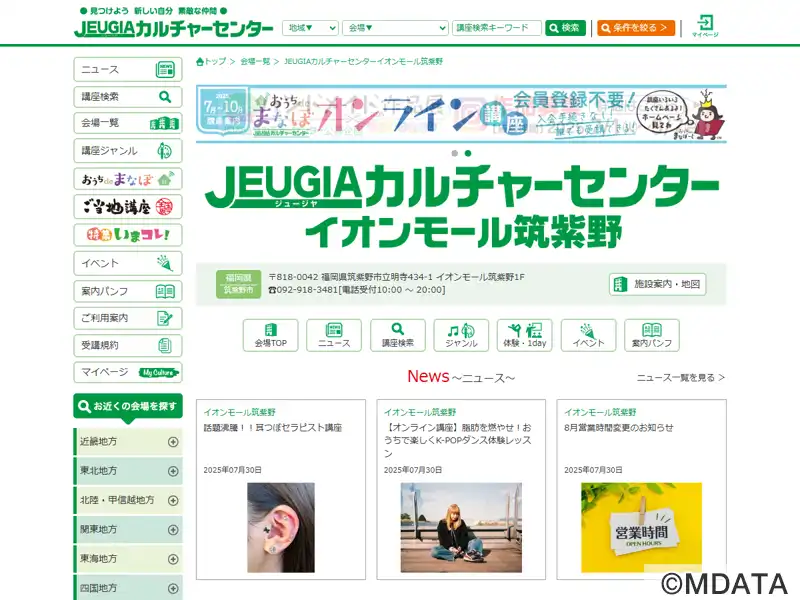The width and height of the screenshot is (800, 600).
Task: Click the 講座検索 magnifier icon button
Action: [397, 335]
